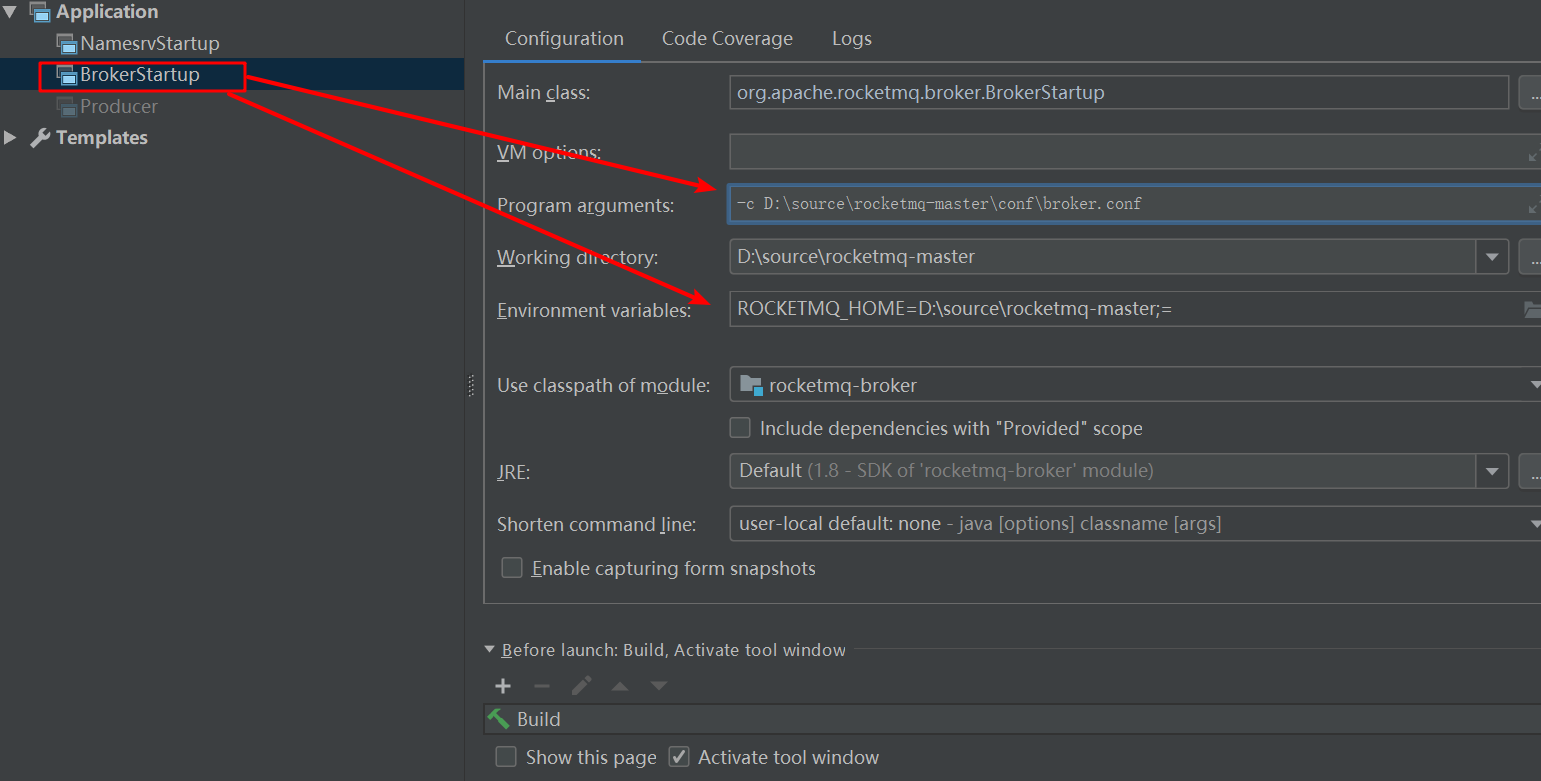Image resolution: width=1541 pixels, height=781 pixels.
Task: Add a before launch task
Action: (503, 686)
